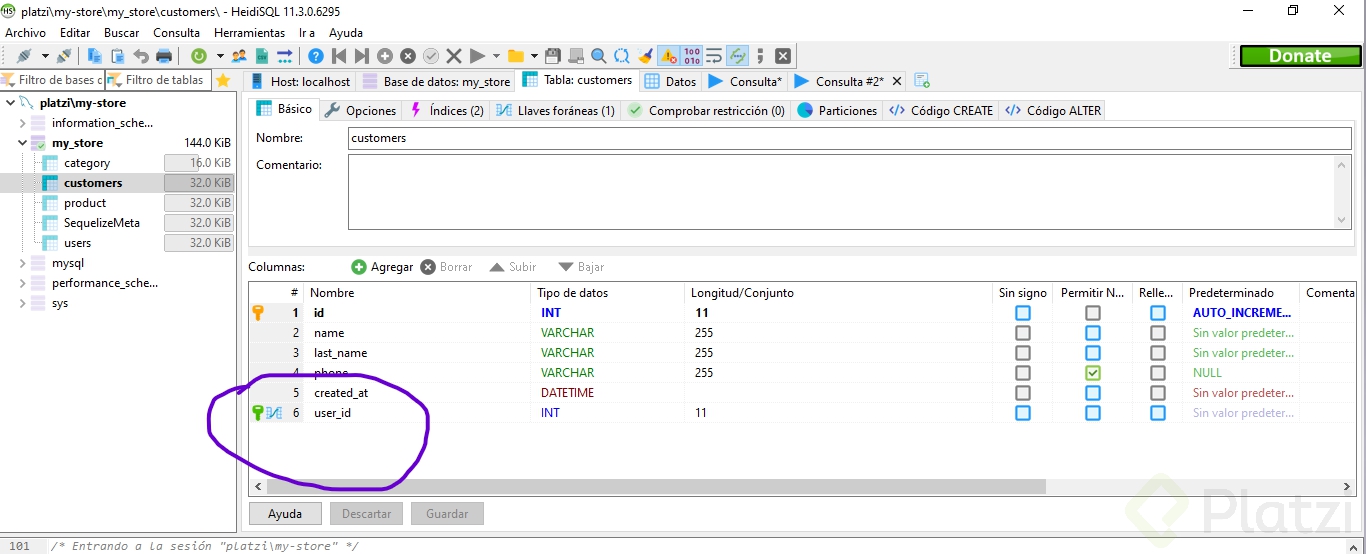Open a new query tab with the tab plus icon
The image size is (1366, 554).
pyautogui.click(x=922, y=81)
